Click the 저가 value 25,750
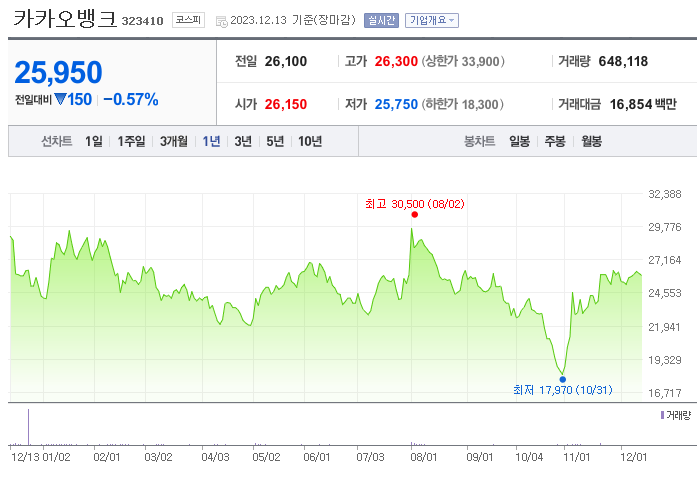The image size is (697, 477). tap(396, 104)
